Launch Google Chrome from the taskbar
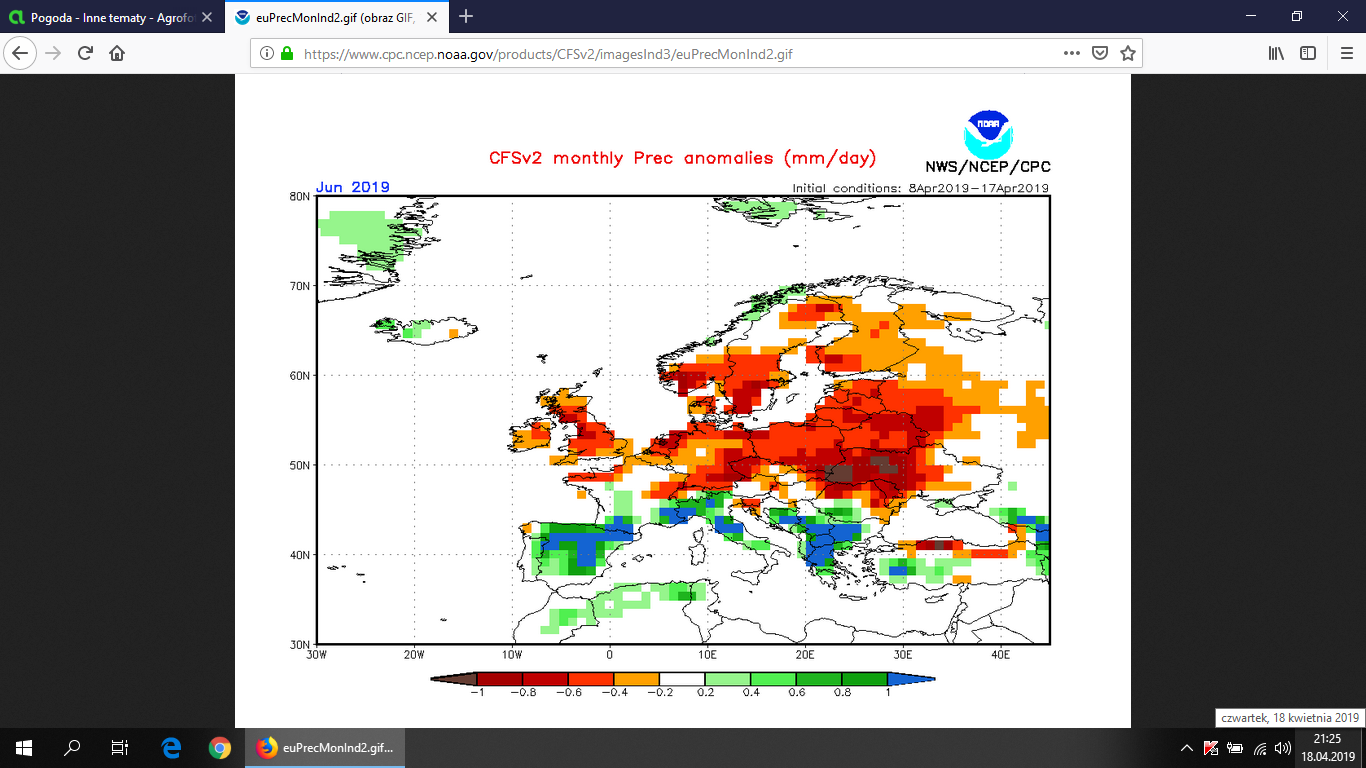 [220, 748]
